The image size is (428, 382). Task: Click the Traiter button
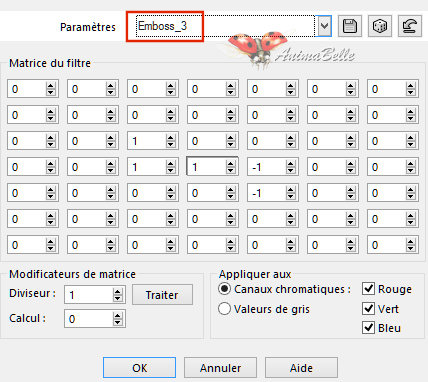162,295
